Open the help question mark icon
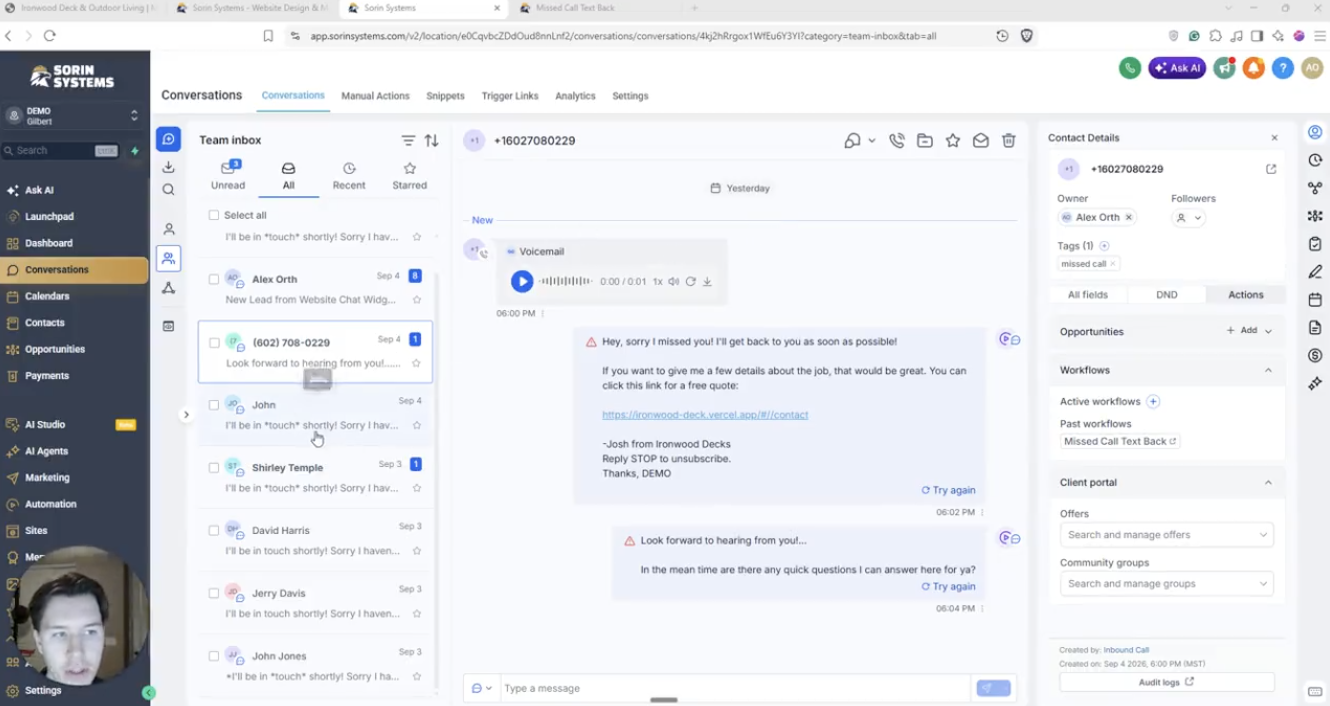 1283,68
